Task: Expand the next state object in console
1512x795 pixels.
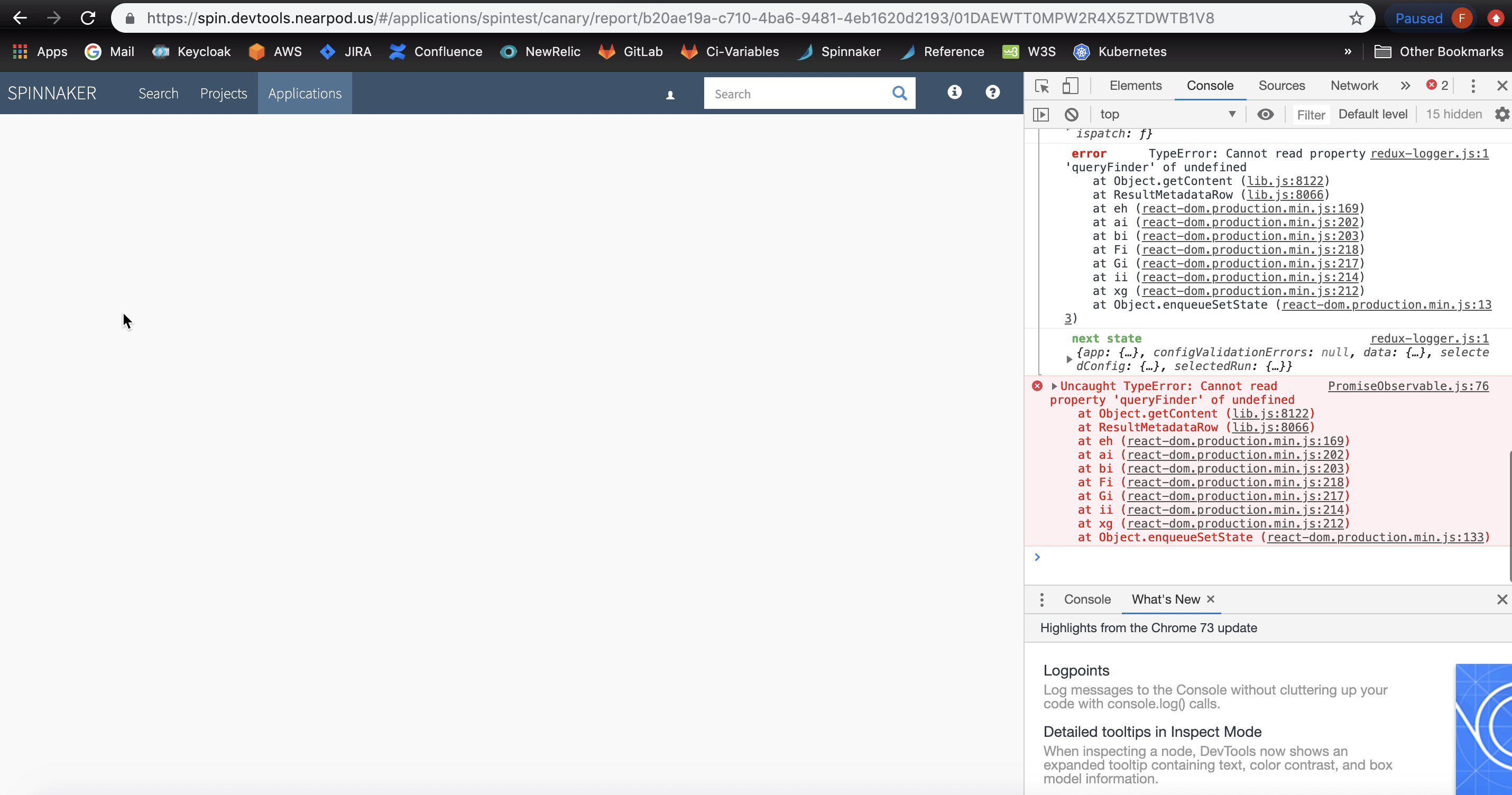Action: click(1070, 359)
